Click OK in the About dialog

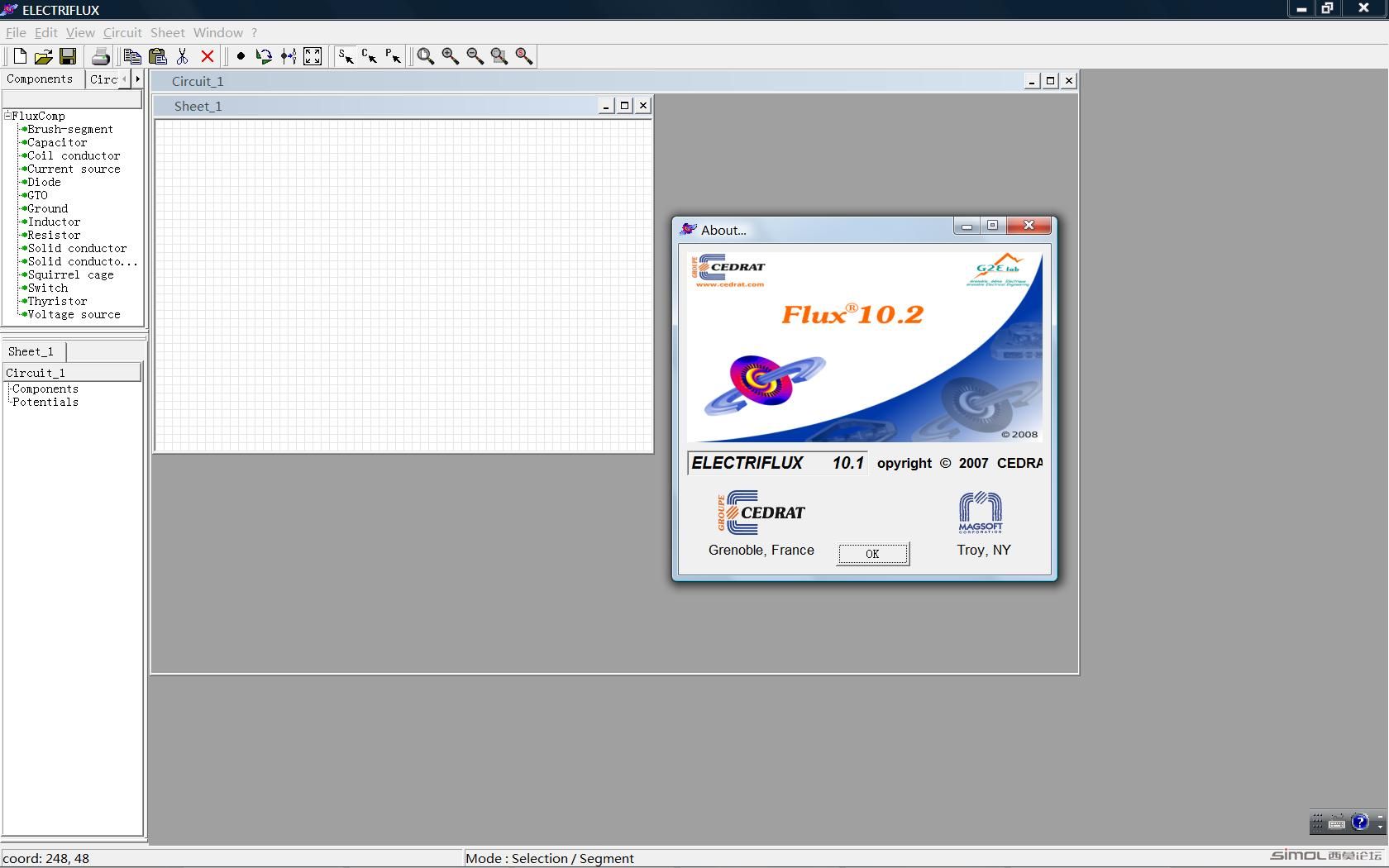[x=873, y=554]
